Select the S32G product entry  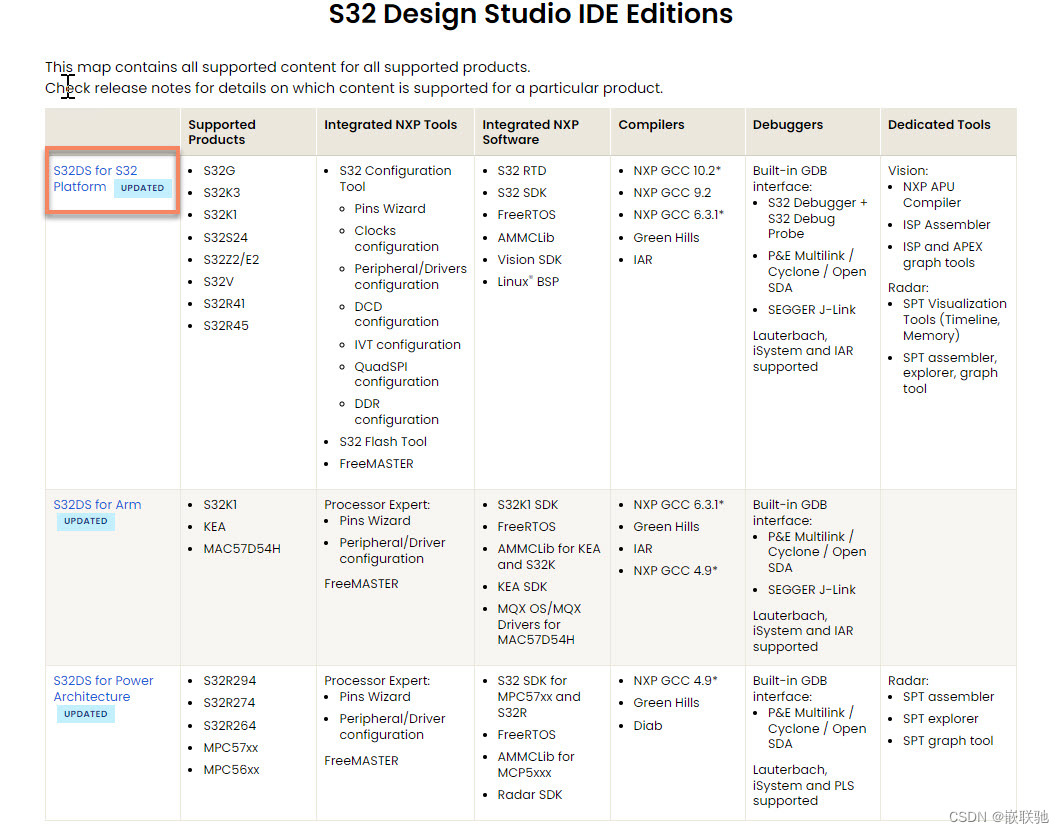coord(219,171)
